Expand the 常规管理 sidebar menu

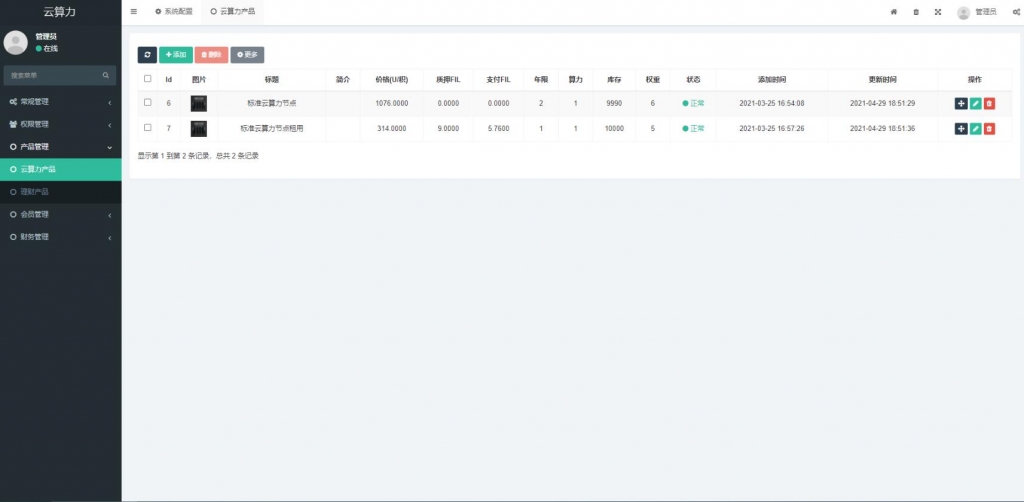(x=60, y=102)
